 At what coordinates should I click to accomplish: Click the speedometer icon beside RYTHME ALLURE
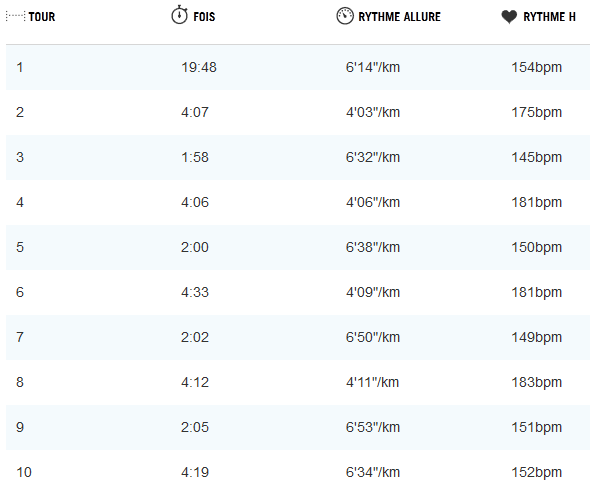pos(345,16)
